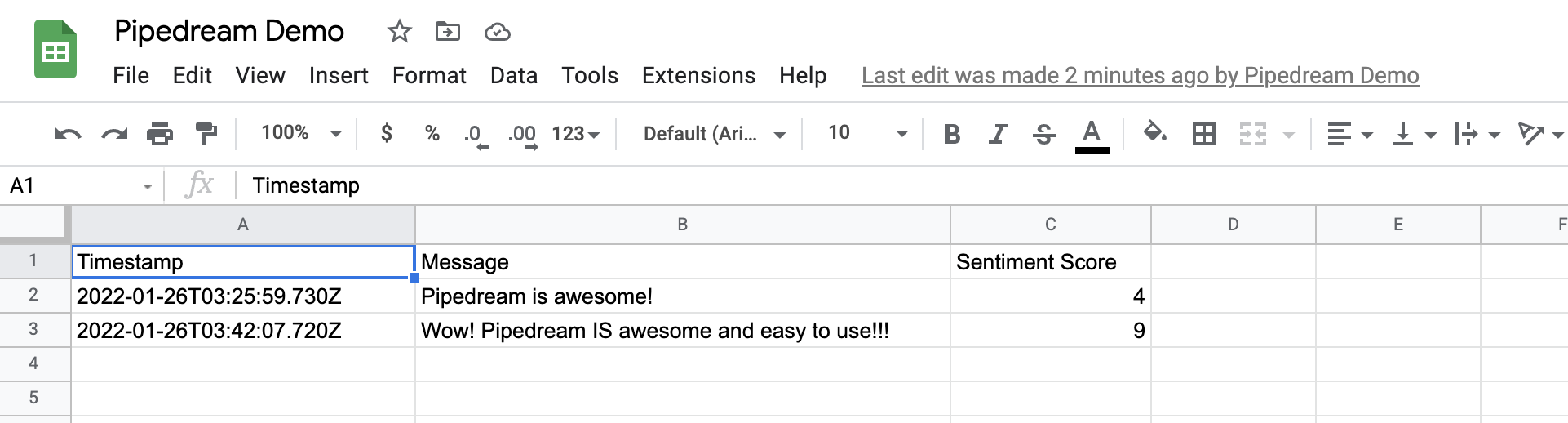This screenshot has width=1568, height=423.
Task: Select the cell containing 'Pipedream is awesome!'
Action: coord(682,296)
